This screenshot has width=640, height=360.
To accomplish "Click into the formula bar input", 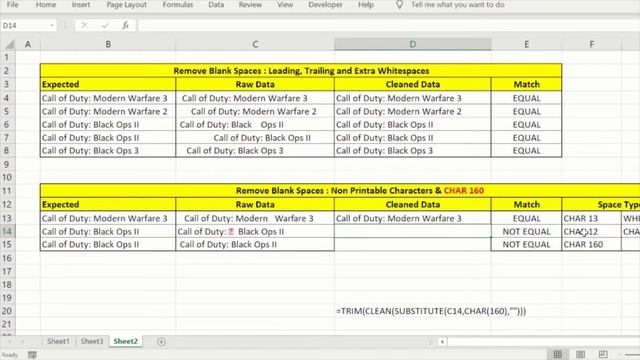I will coord(388,25).
